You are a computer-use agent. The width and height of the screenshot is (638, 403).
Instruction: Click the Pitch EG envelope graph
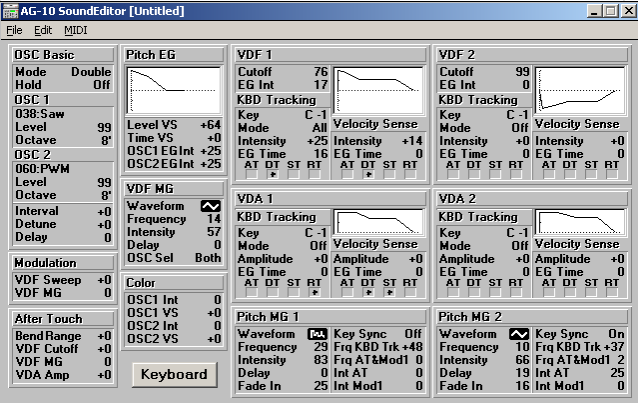(x=174, y=90)
